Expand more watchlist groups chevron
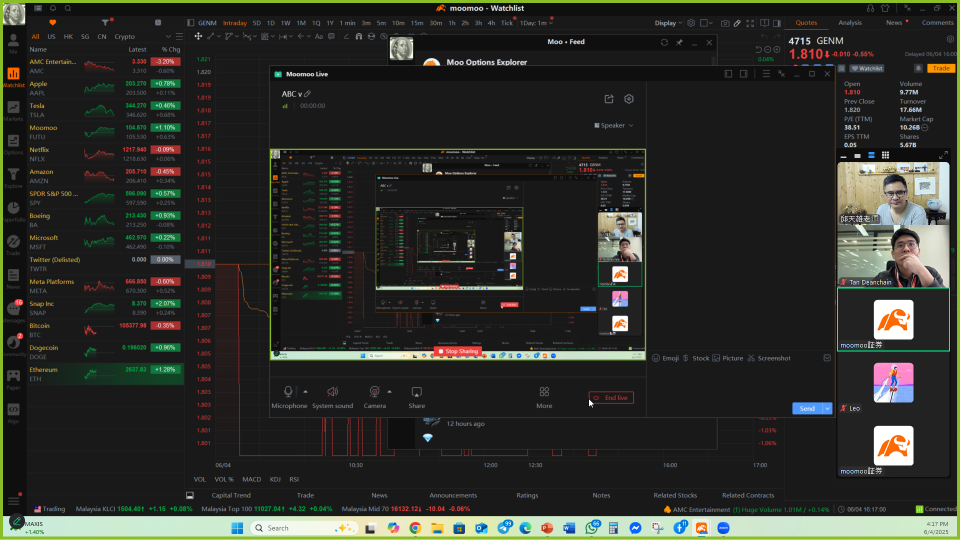This screenshot has height=540, width=960. (168, 37)
